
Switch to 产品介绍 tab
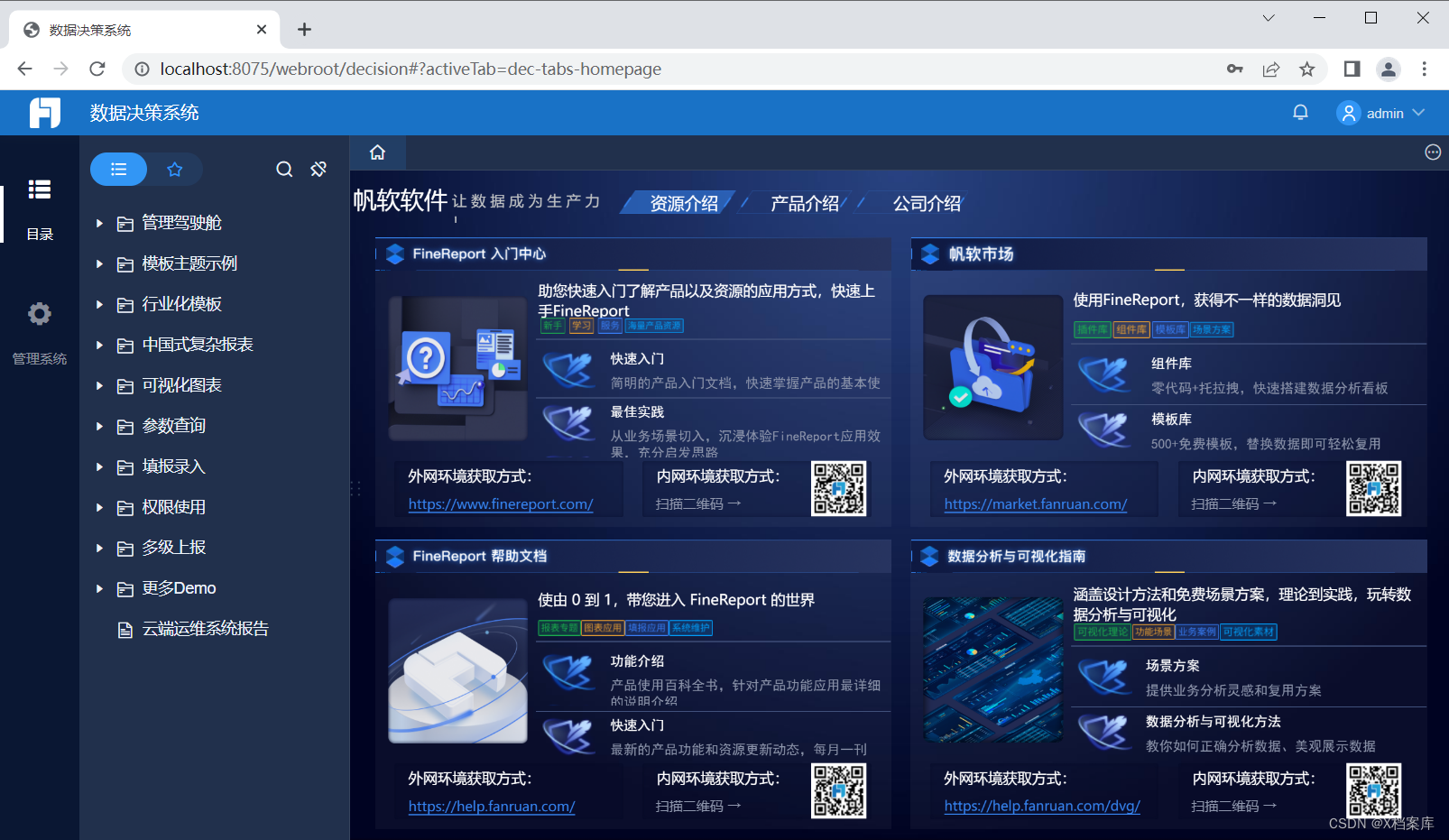pyautogui.click(x=805, y=204)
